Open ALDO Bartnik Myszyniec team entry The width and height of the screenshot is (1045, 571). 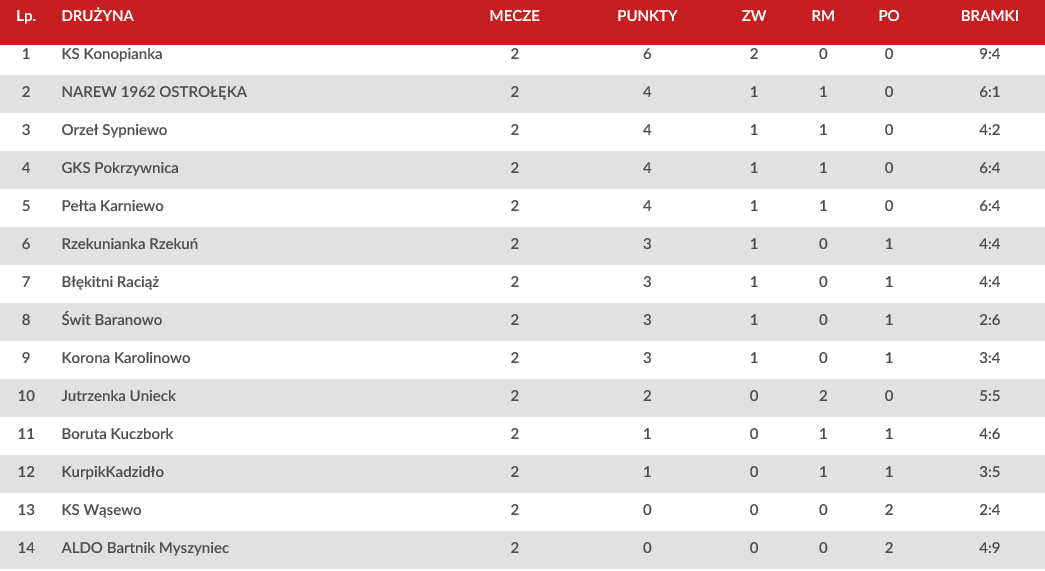[x=145, y=548]
